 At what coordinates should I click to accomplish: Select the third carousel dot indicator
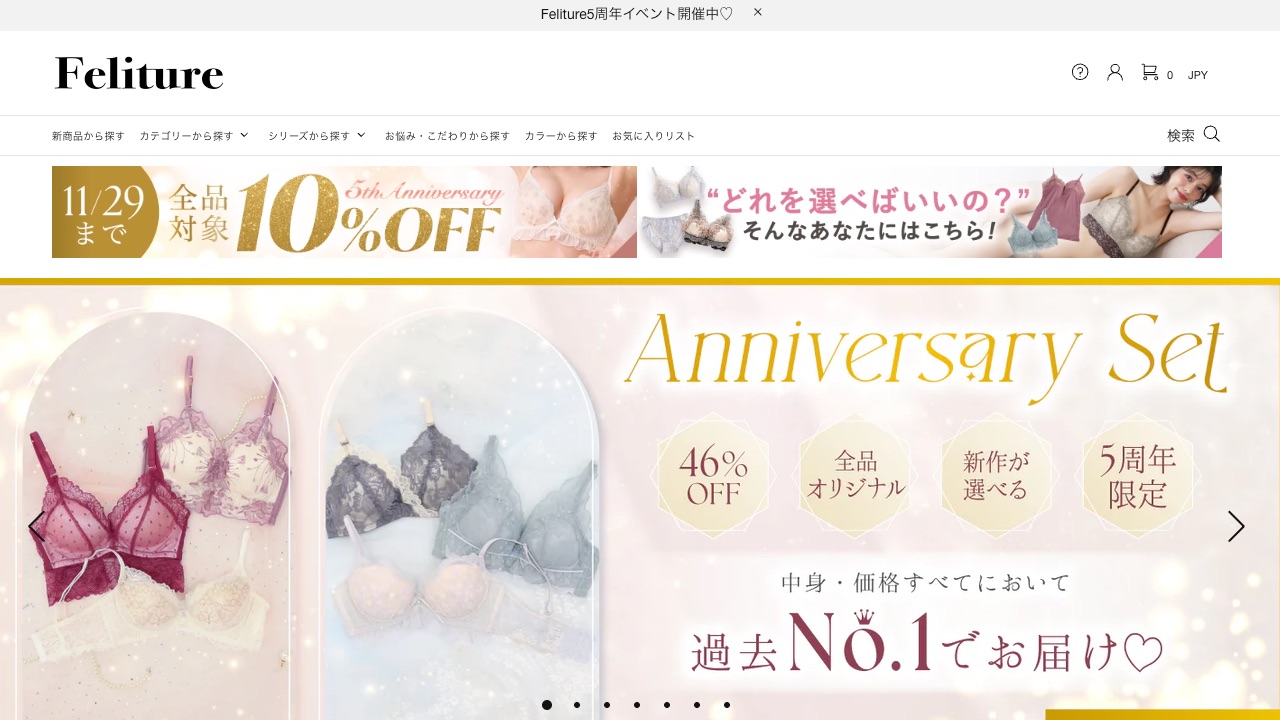(x=607, y=705)
